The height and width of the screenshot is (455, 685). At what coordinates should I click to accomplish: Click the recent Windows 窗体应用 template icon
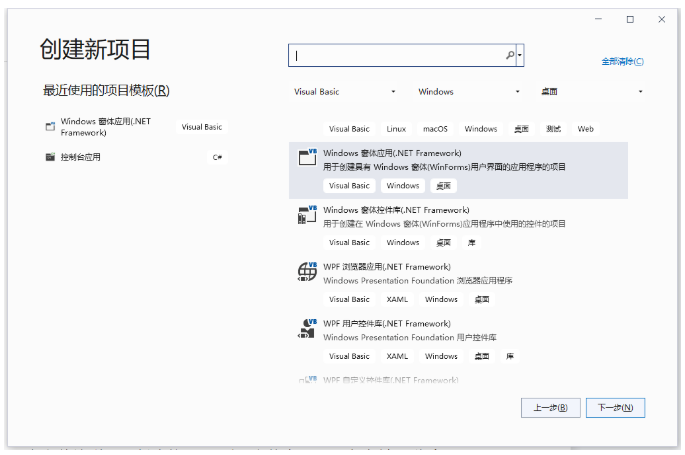coord(50,127)
